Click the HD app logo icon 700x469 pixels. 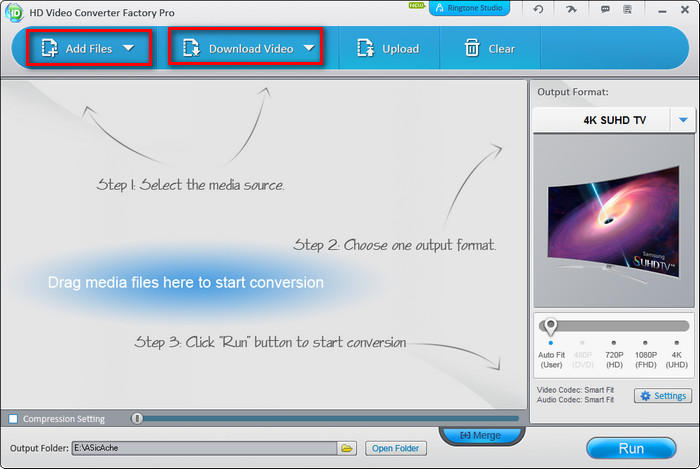coord(14,12)
